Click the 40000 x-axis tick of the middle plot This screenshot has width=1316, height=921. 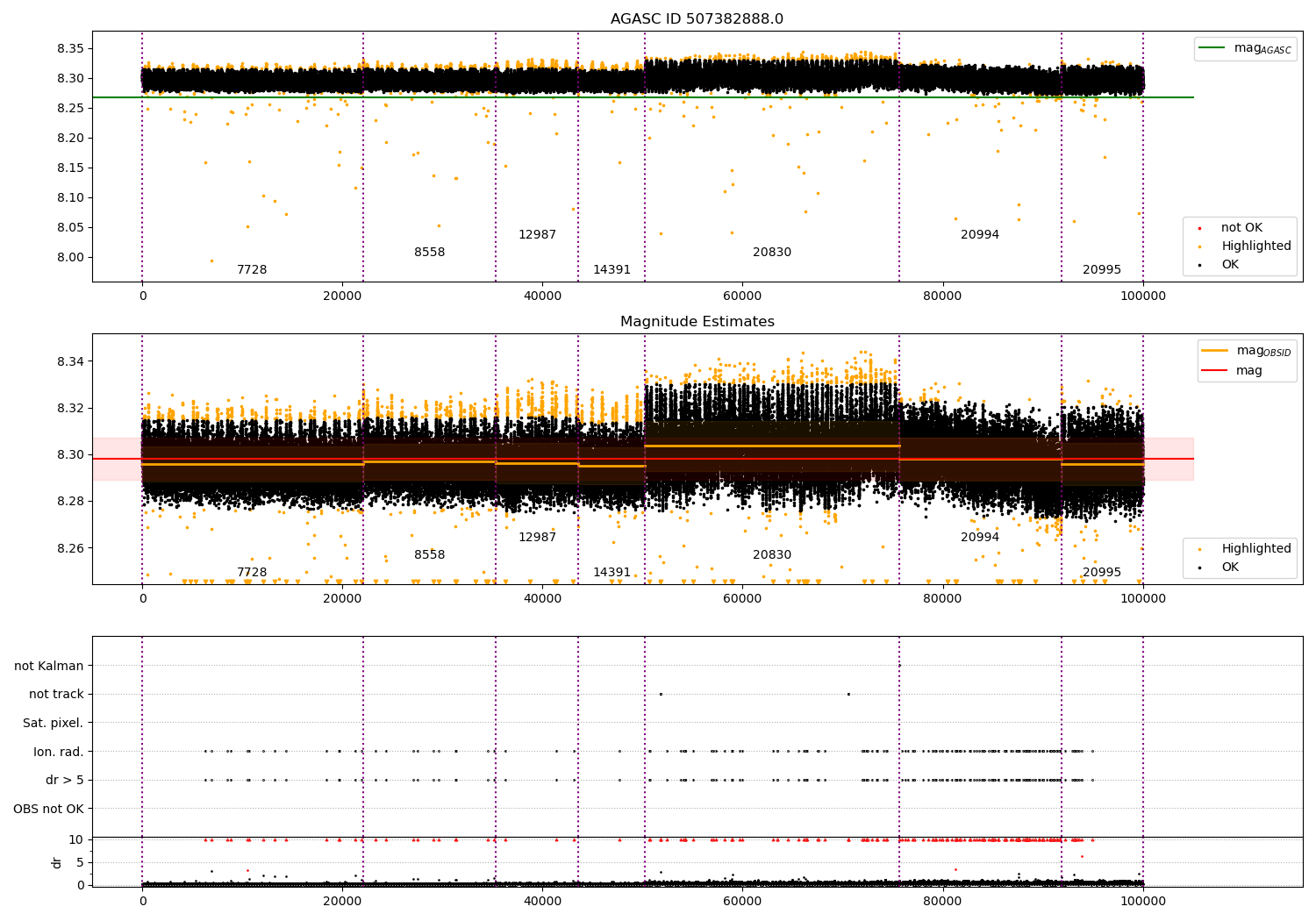tap(542, 599)
